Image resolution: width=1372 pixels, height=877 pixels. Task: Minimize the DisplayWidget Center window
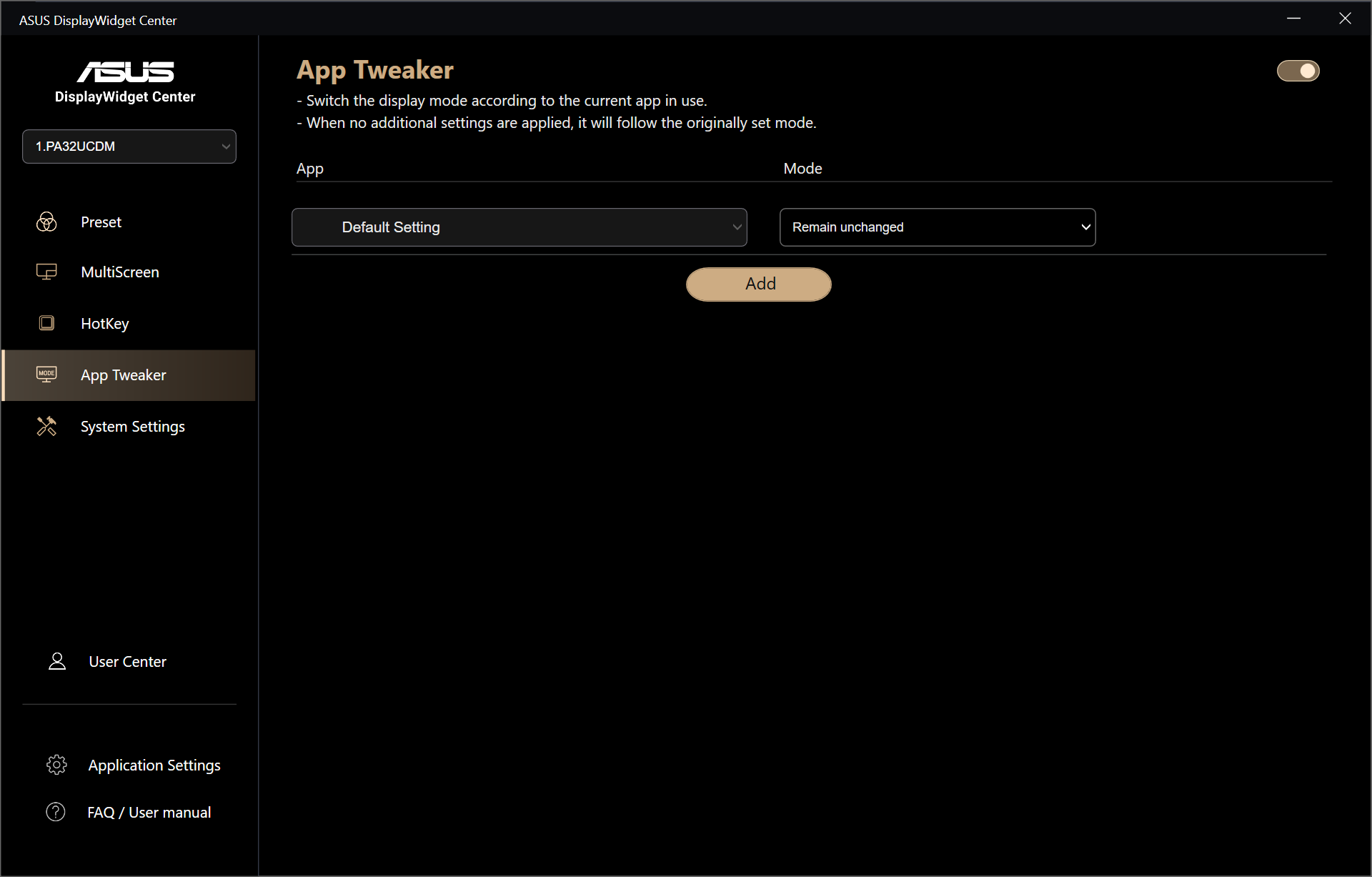pyautogui.click(x=1293, y=19)
